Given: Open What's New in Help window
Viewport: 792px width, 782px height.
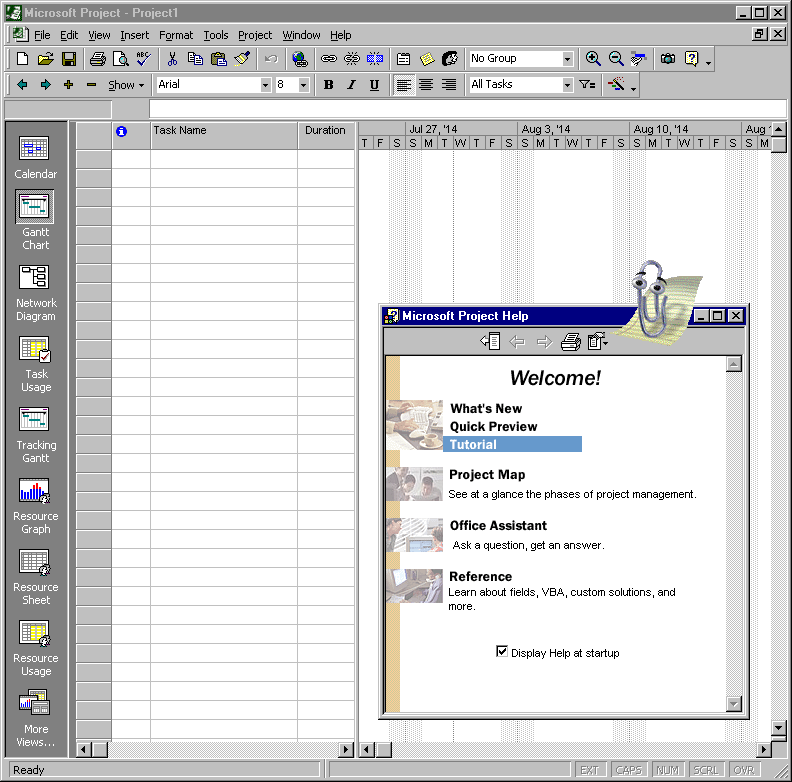Looking at the screenshot, I should 486,408.
